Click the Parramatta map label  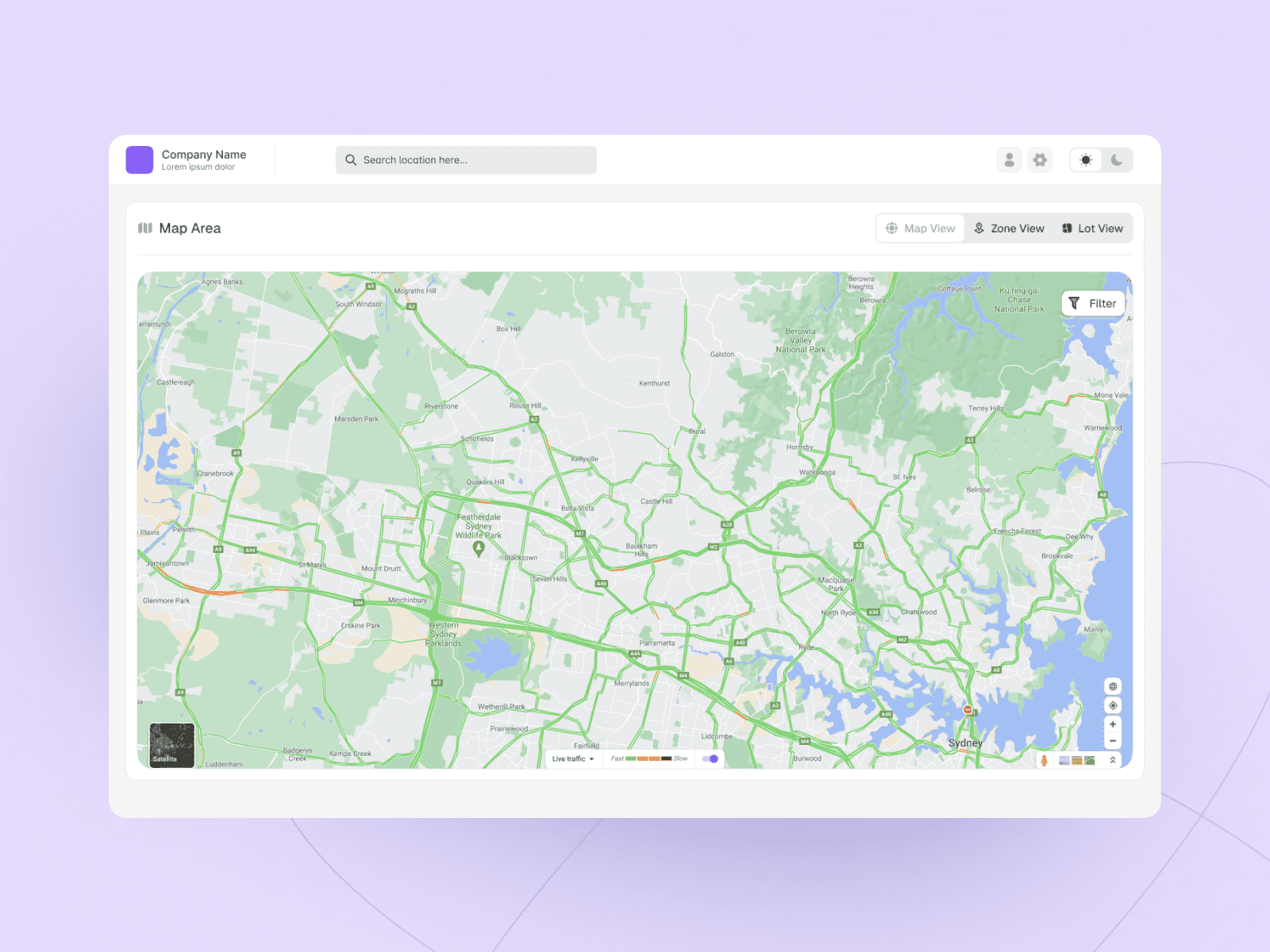[657, 643]
